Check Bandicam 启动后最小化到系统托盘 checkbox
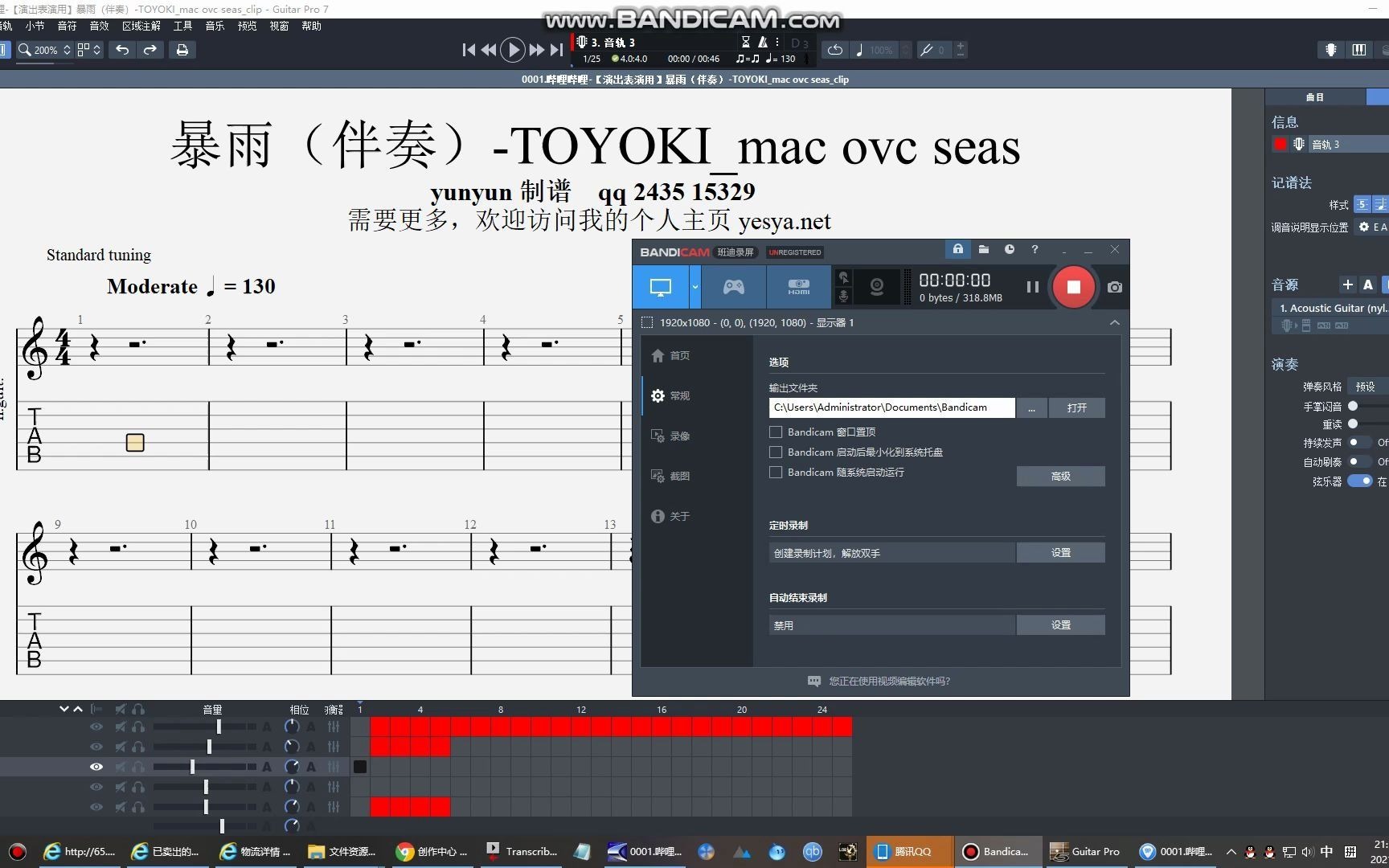1389x868 pixels. (776, 452)
